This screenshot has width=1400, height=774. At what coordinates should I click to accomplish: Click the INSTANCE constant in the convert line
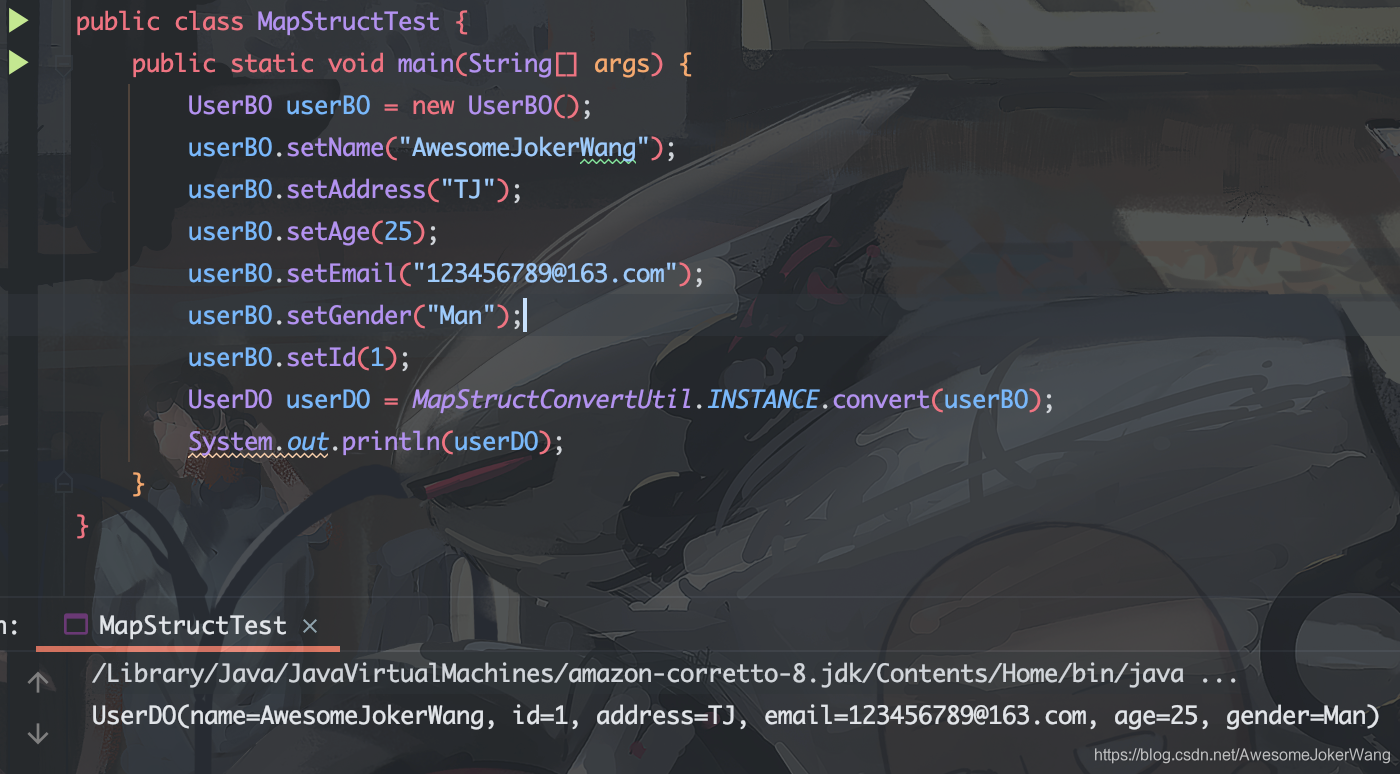(x=763, y=400)
